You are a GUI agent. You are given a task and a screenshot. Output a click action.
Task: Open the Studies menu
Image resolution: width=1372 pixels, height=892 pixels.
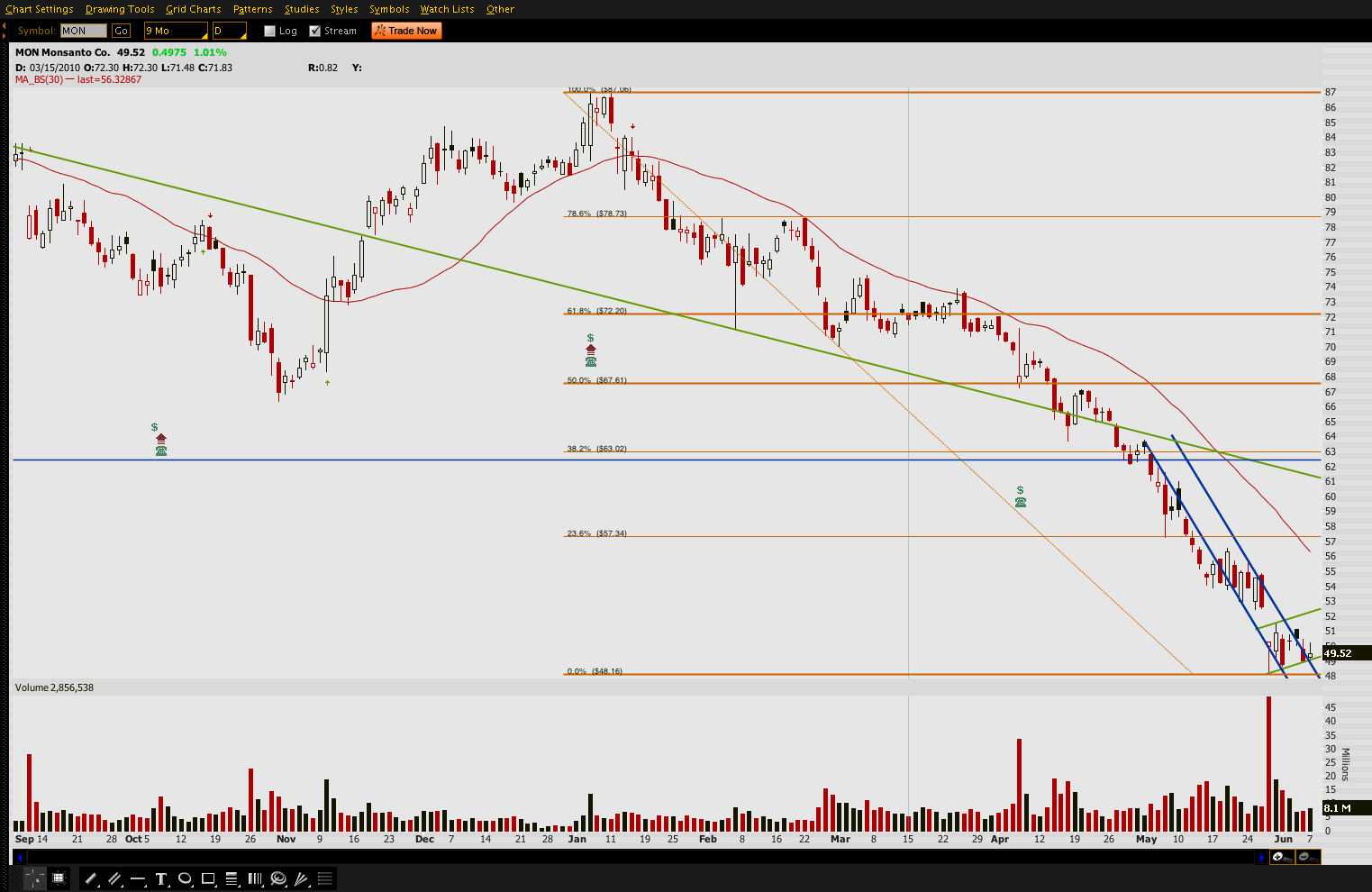tap(302, 9)
